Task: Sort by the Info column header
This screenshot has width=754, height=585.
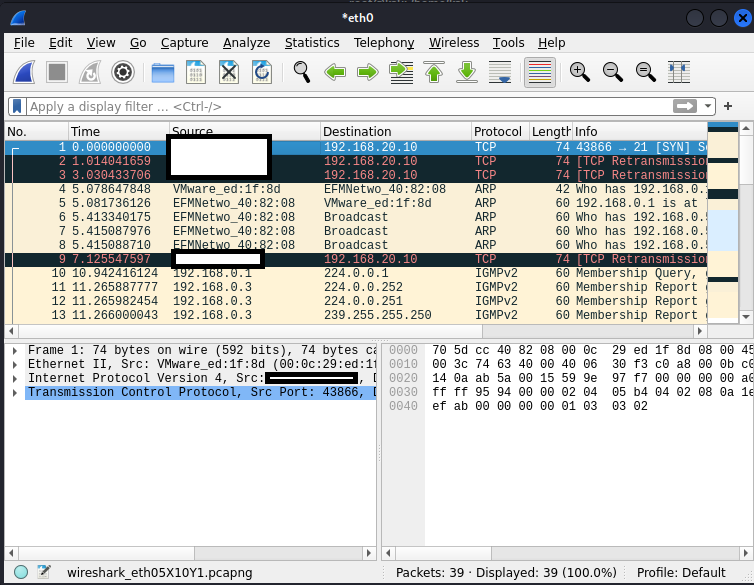Action: click(x=640, y=132)
